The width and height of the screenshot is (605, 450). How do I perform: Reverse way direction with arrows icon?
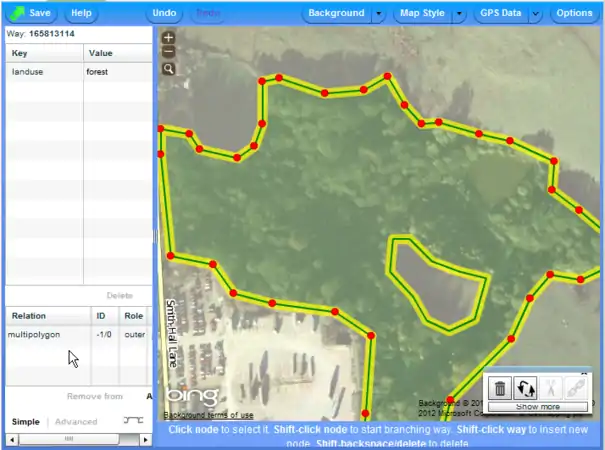click(x=526, y=387)
